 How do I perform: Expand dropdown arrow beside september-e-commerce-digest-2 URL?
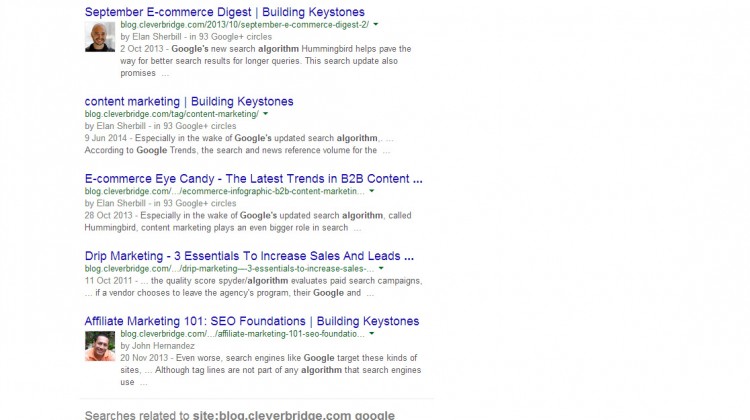click(376, 24)
